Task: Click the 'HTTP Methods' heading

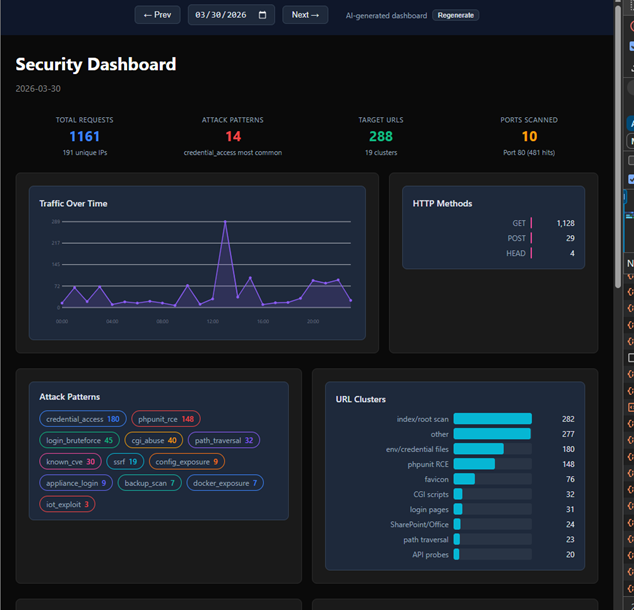Action: click(442, 203)
